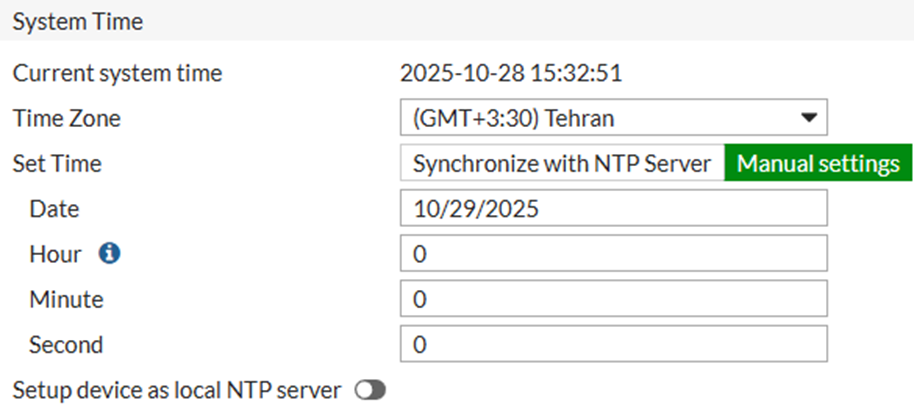This screenshot has width=914, height=417.
Task: Focus the Minute input field
Action: 614,299
